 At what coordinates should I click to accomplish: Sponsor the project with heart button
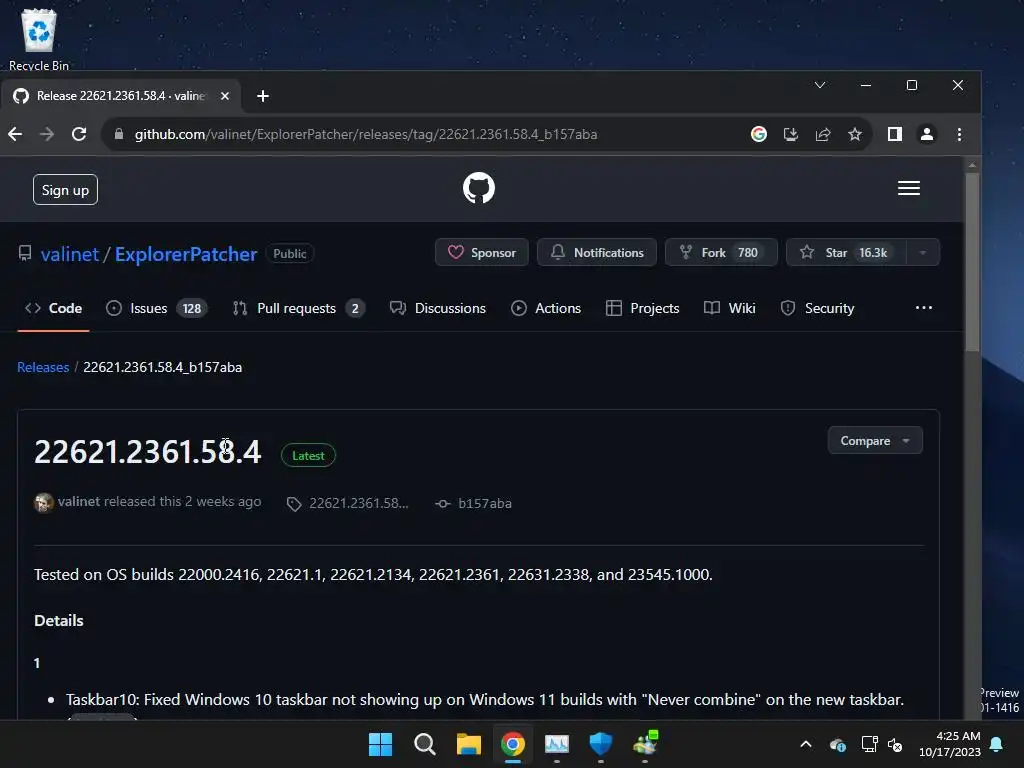pos(482,252)
